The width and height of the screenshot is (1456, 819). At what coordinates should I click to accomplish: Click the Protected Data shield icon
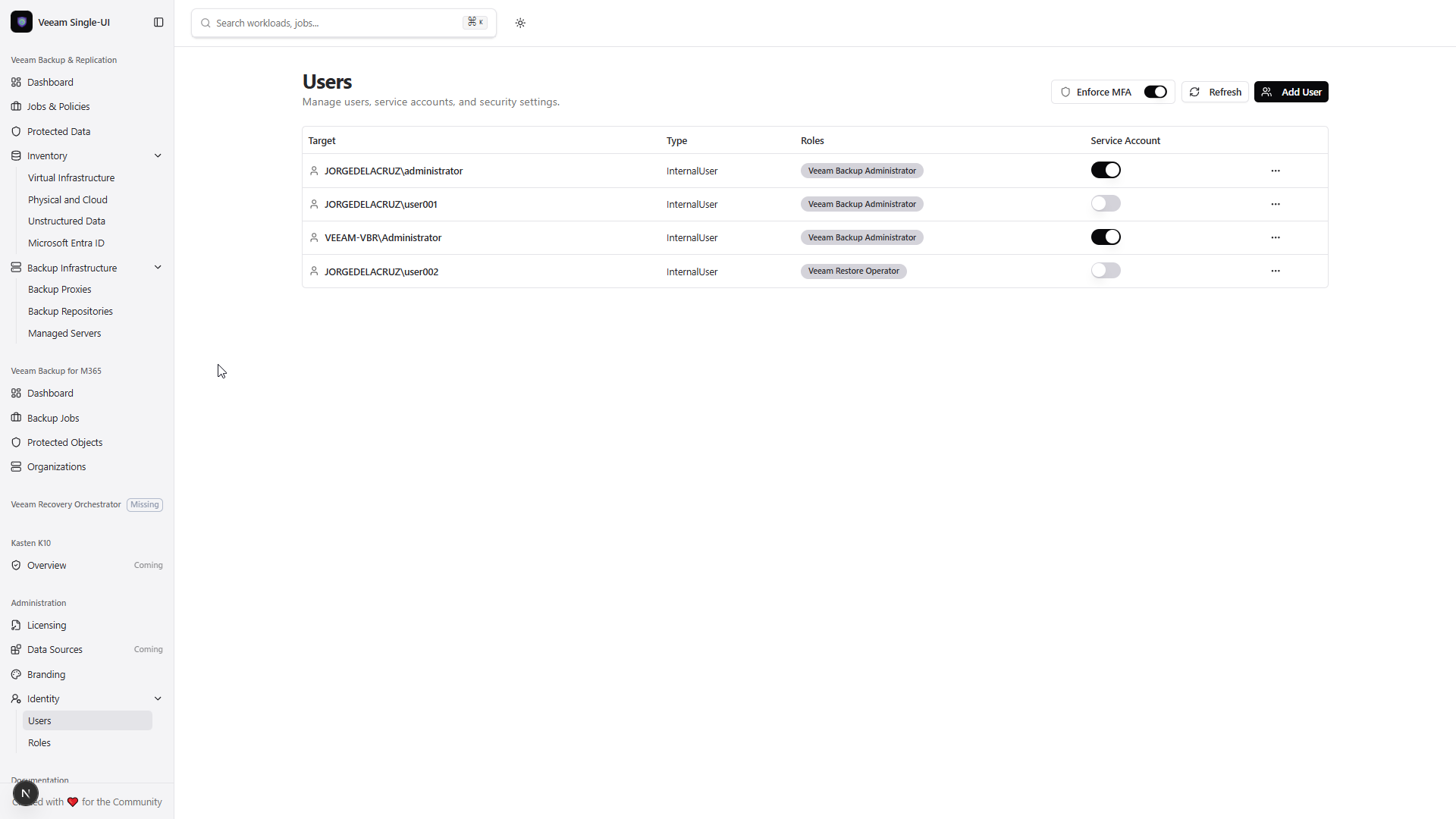click(16, 131)
